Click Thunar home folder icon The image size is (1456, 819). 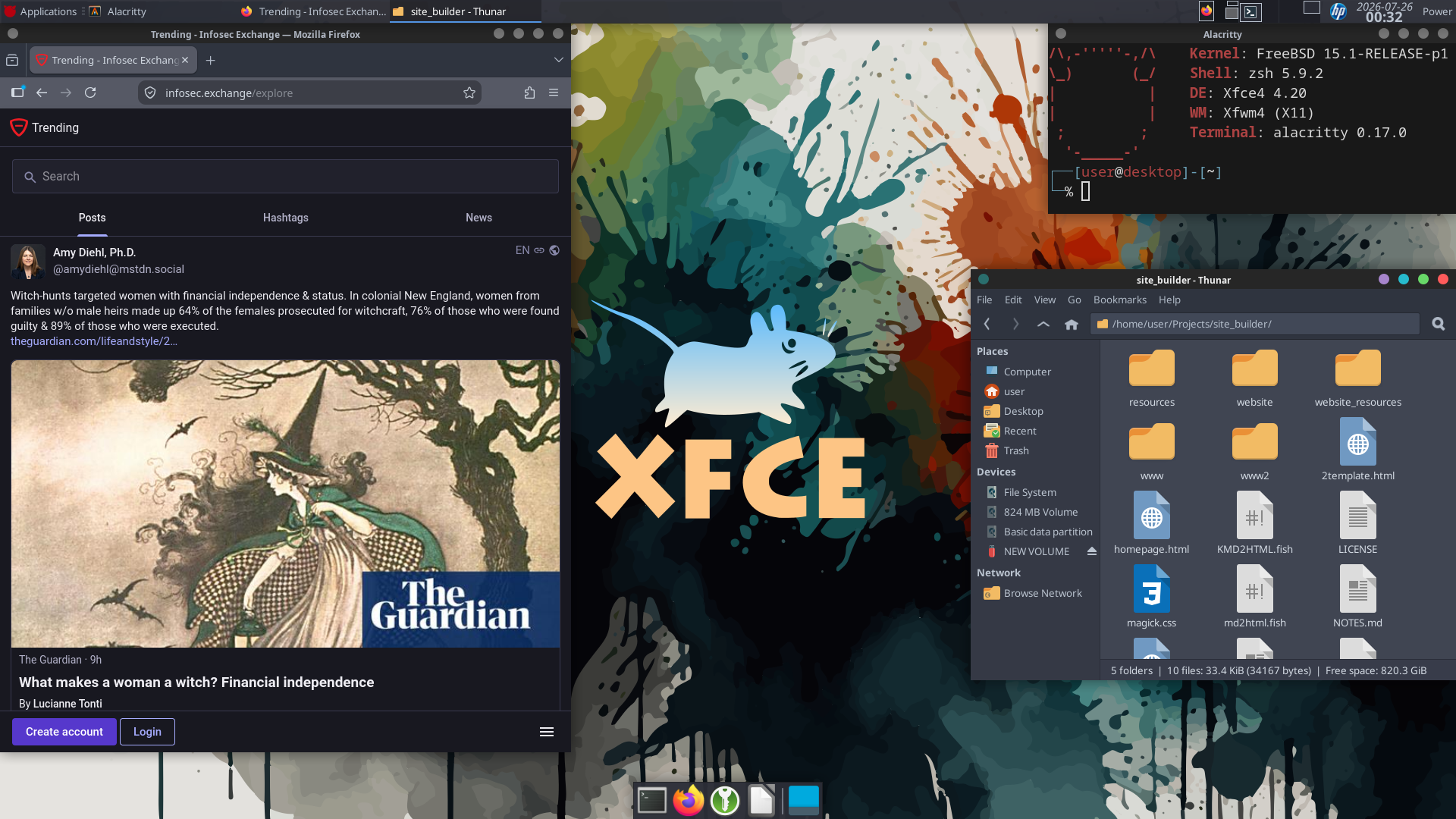(1072, 324)
